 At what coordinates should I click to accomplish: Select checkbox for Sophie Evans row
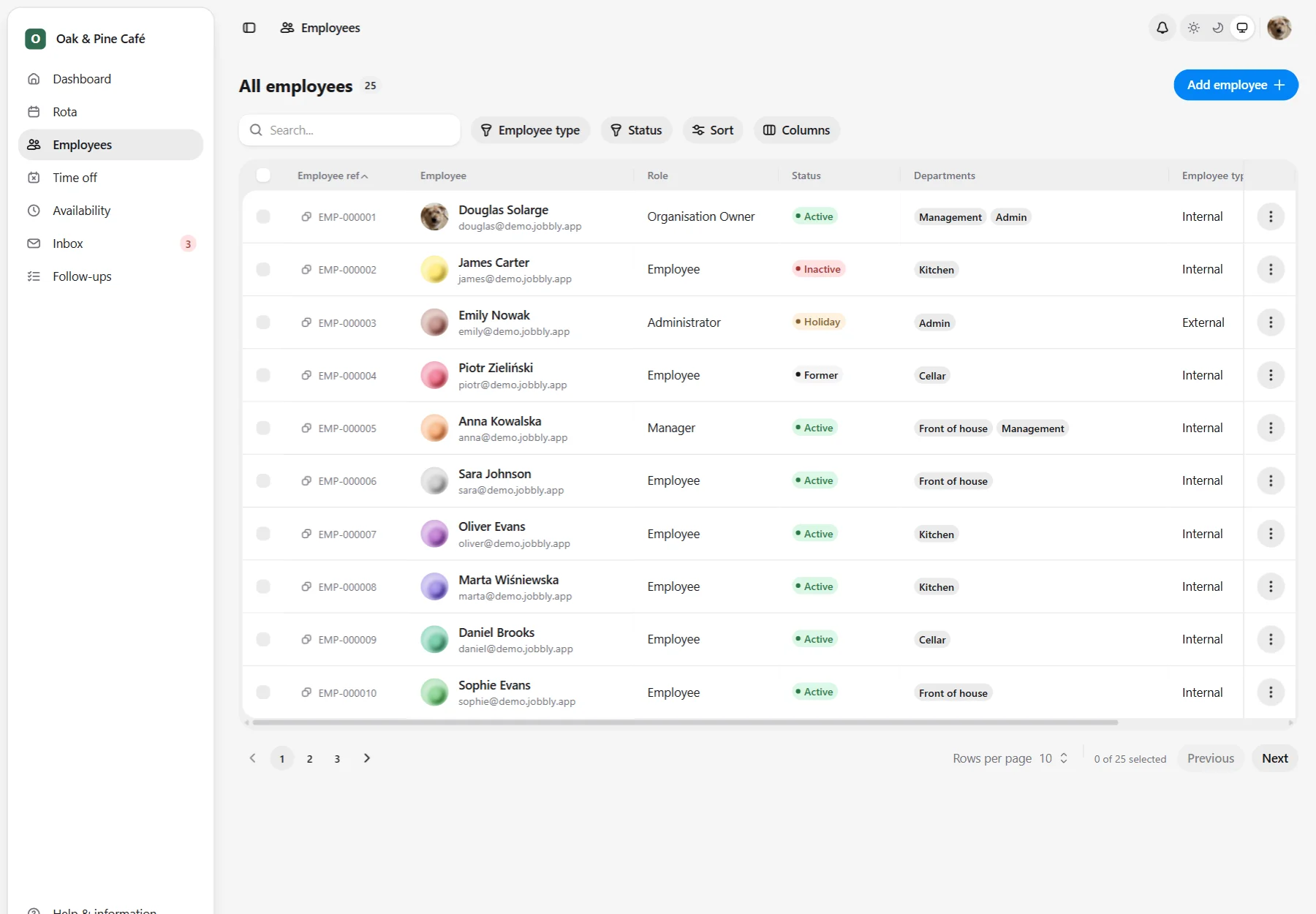[x=263, y=692]
